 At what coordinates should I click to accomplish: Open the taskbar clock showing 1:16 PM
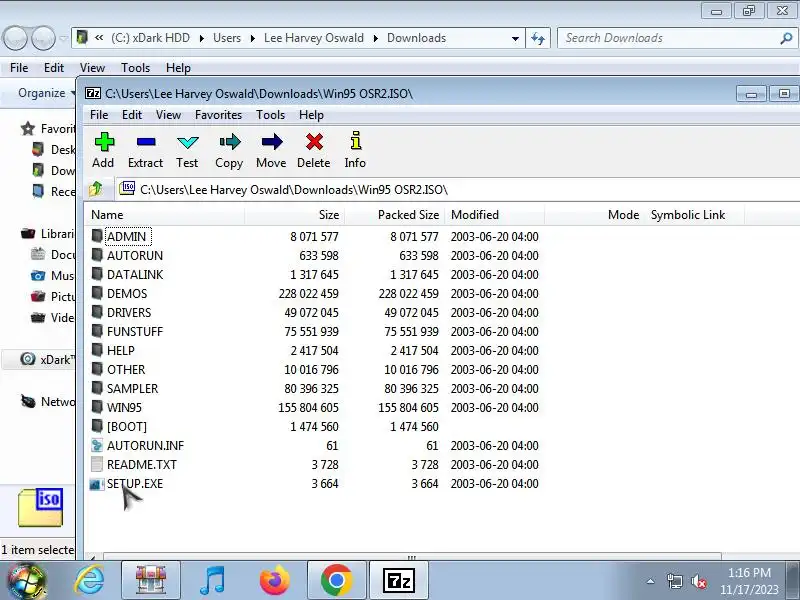pyautogui.click(x=749, y=581)
